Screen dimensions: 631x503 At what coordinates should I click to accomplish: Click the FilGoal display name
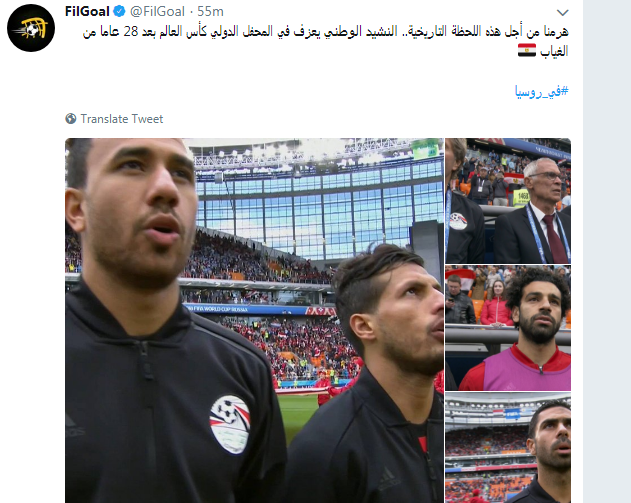[87, 11]
